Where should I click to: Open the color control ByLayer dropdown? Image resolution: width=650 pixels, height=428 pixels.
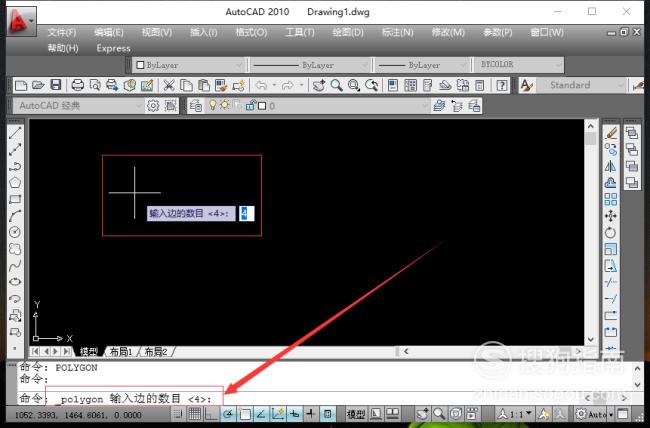tap(190, 65)
